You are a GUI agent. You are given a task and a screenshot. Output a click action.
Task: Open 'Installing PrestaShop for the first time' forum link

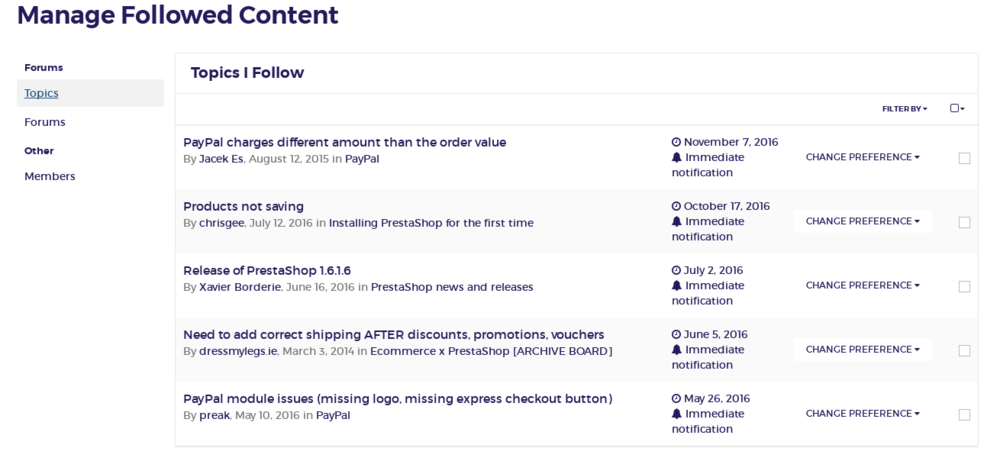coord(431,223)
